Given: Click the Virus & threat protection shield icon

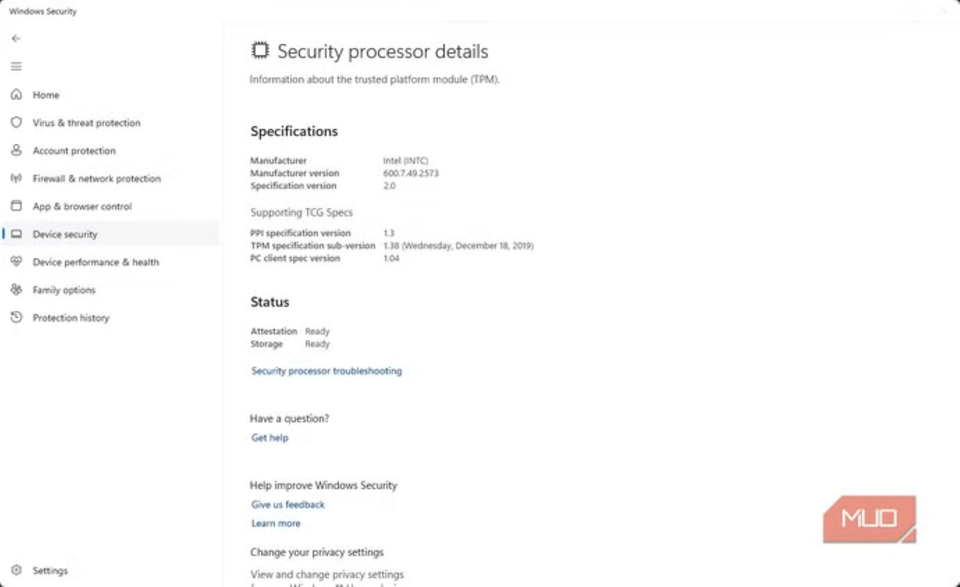Looking at the screenshot, I should click(x=15, y=122).
